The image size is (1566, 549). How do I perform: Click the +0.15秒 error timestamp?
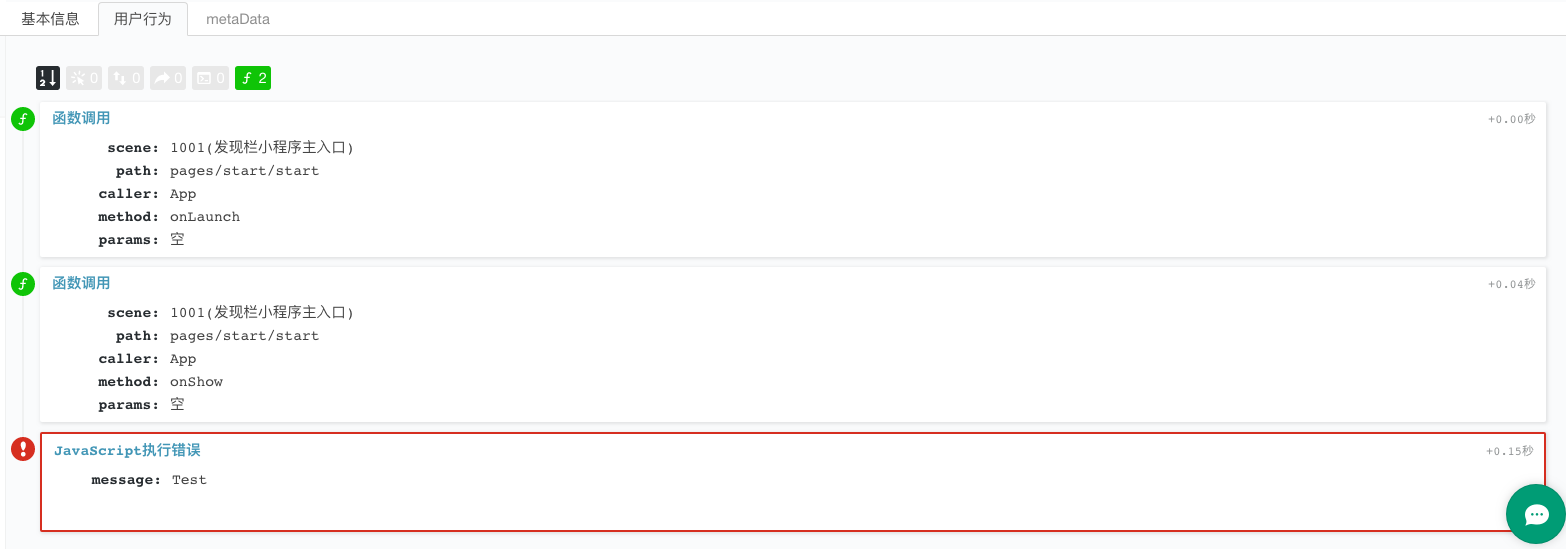[x=1509, y=451]
